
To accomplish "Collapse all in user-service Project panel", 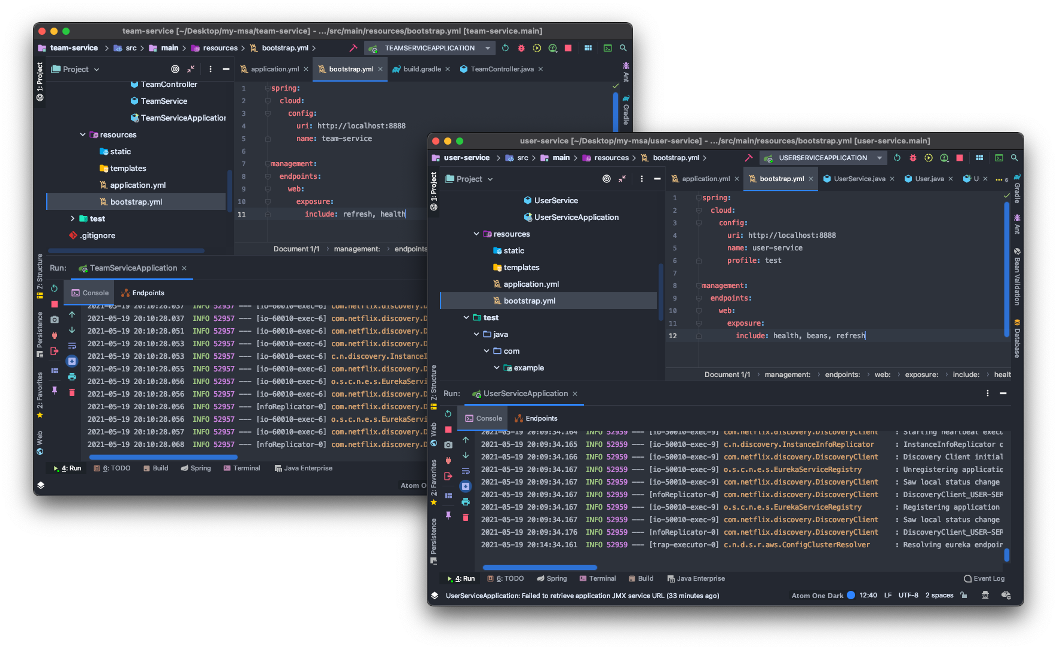I will pos(622,179).
